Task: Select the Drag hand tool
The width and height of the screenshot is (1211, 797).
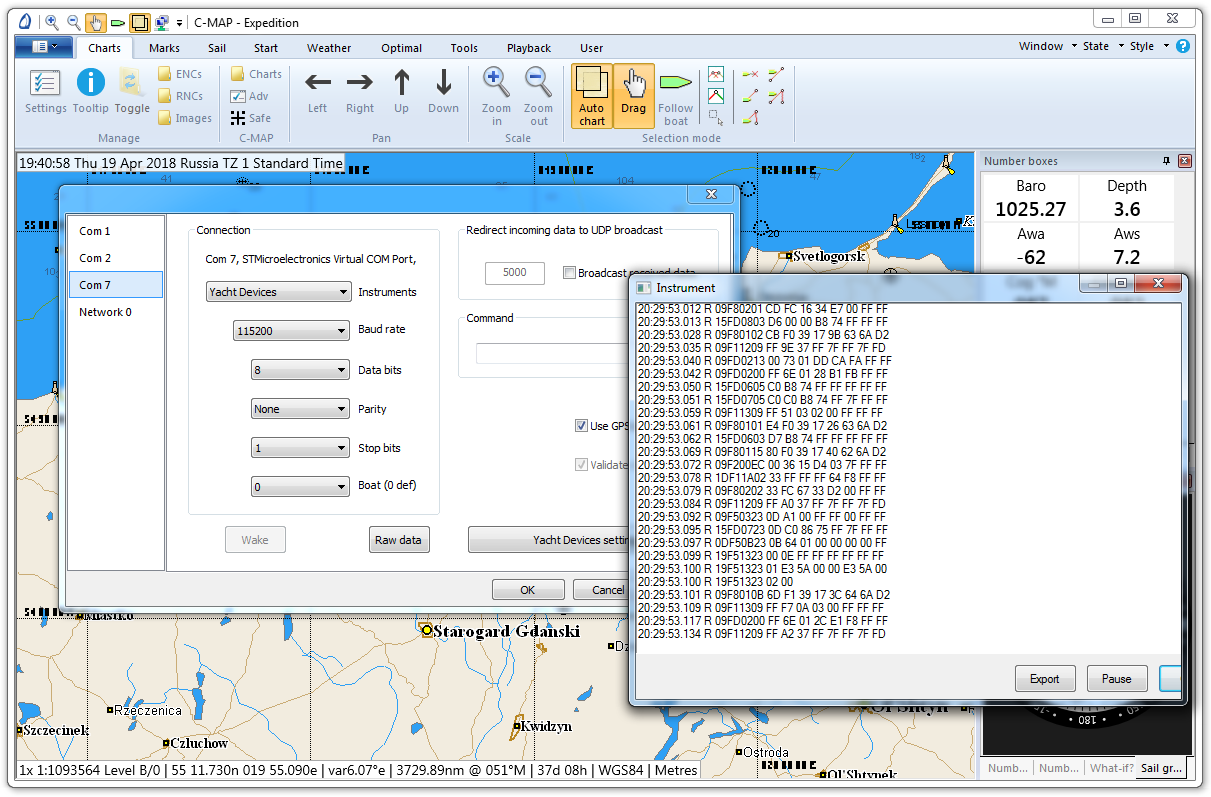Action: click(x=633, y=96)
